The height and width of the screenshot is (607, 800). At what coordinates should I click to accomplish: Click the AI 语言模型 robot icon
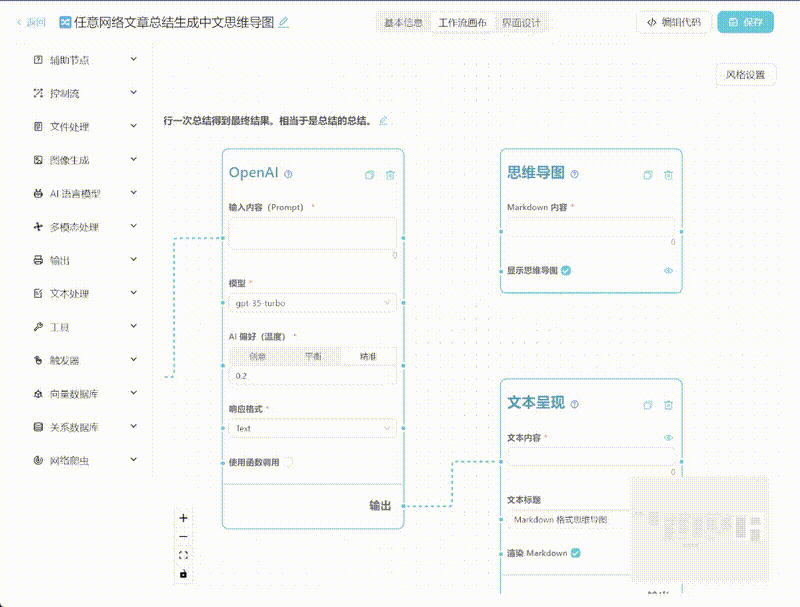coord(38,193)
